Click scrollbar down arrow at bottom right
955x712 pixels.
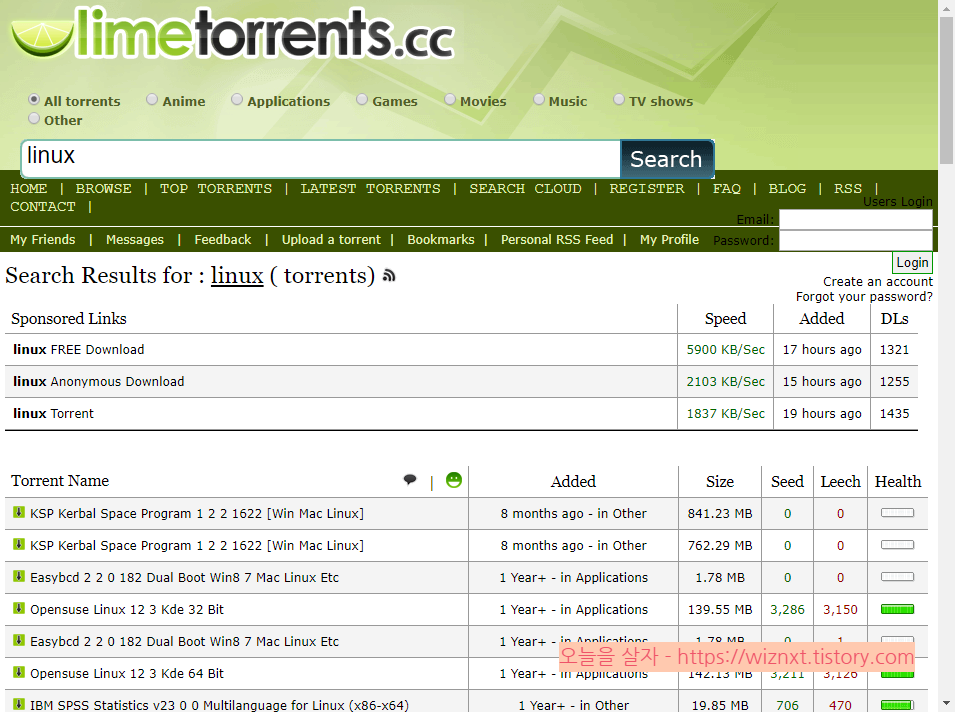click(x=946, y=703)
